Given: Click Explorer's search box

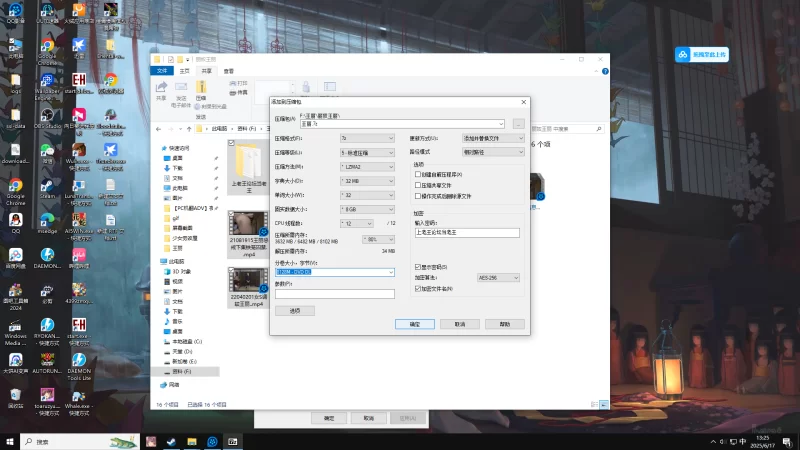Looking at the screenshot, I should tap(566, 129).
